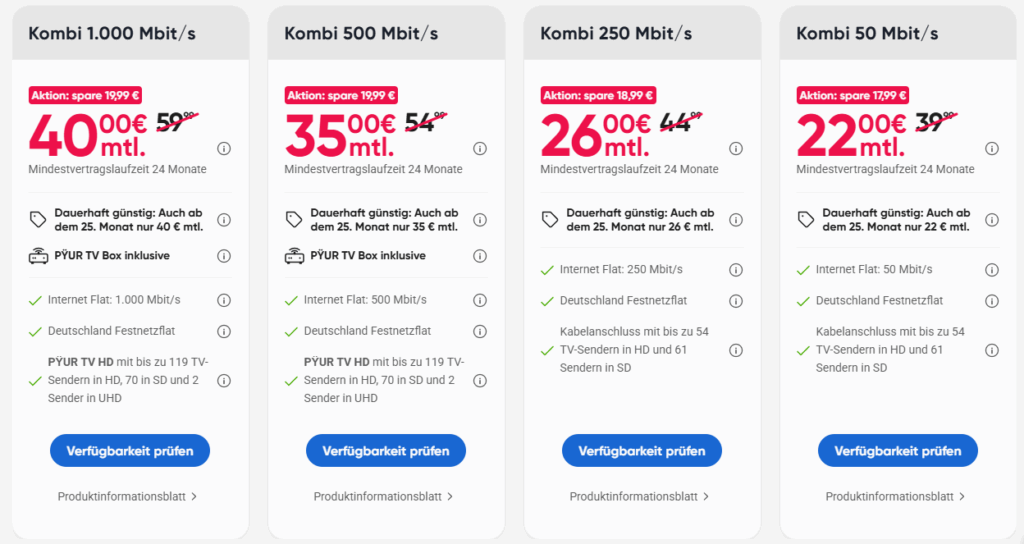Screen dimensions: 1024x544
Task: Click Verfügbarkeit prüfen for Kombi 1.000 Mbit/s
Action: (x=130, y=451)
